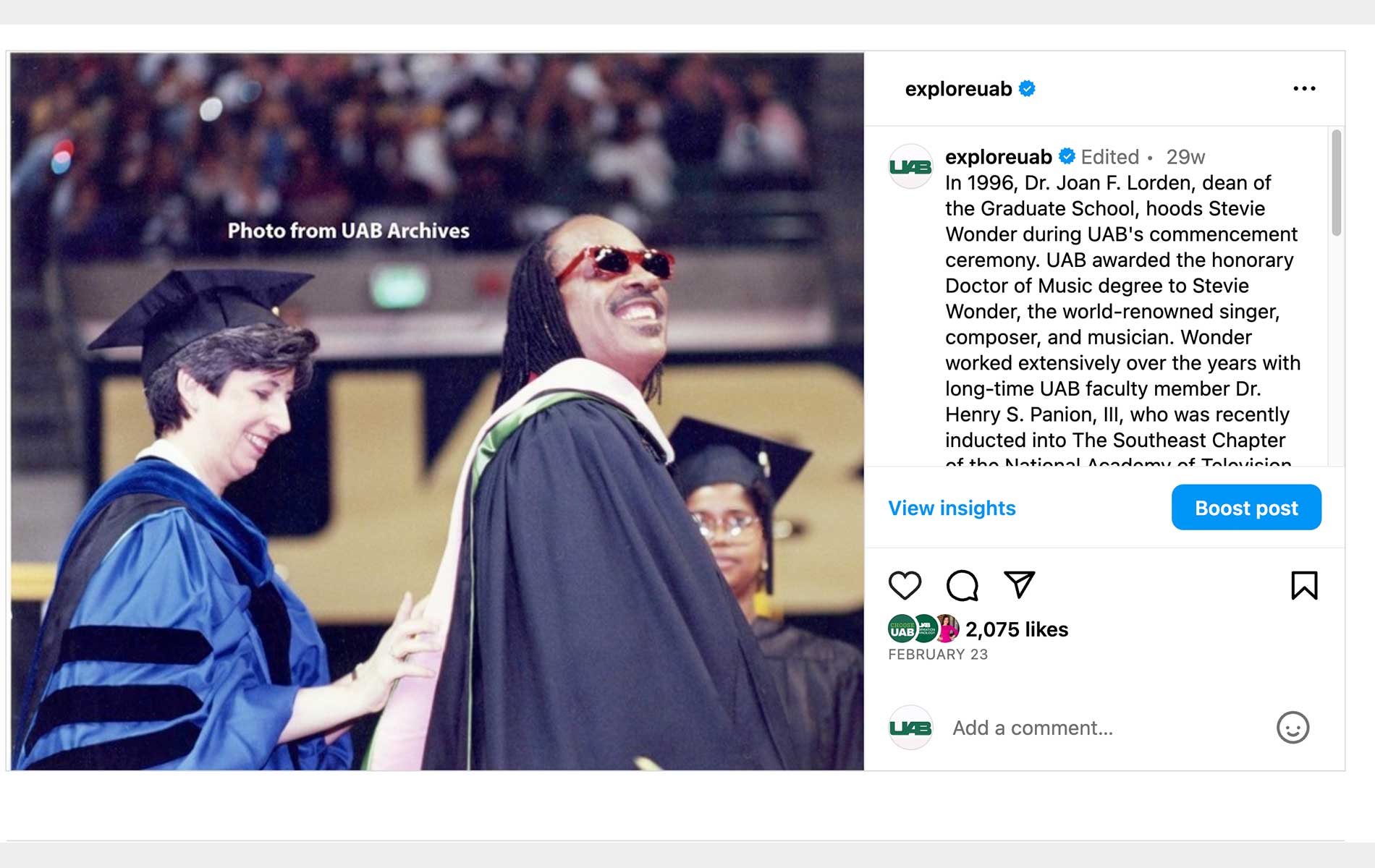The image size is (1375, 868).
Task: Click the exploreuab username in the caption
Action: pyautogui.click(x=998, y=157)
